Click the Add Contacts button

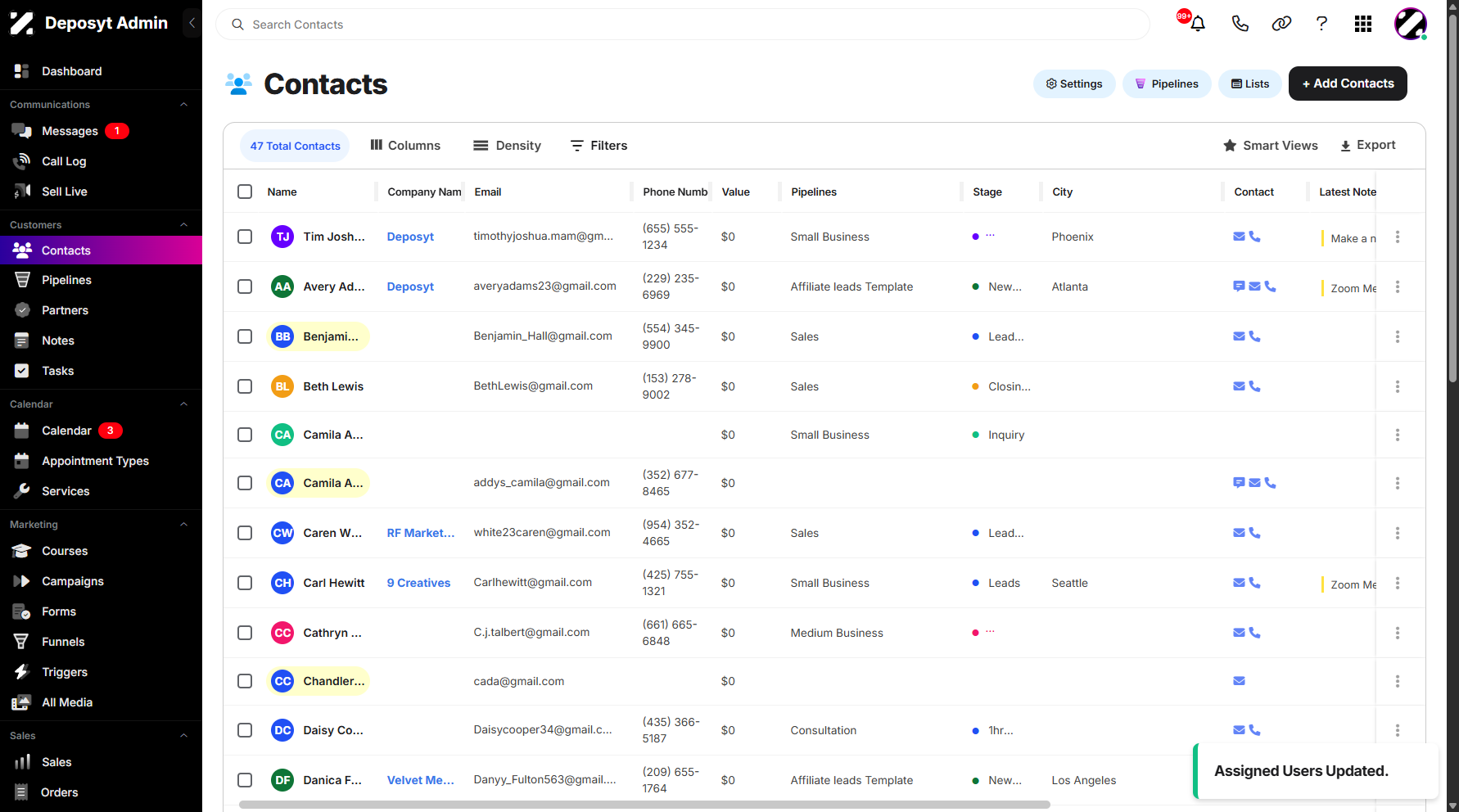[x=1348, y=83]
